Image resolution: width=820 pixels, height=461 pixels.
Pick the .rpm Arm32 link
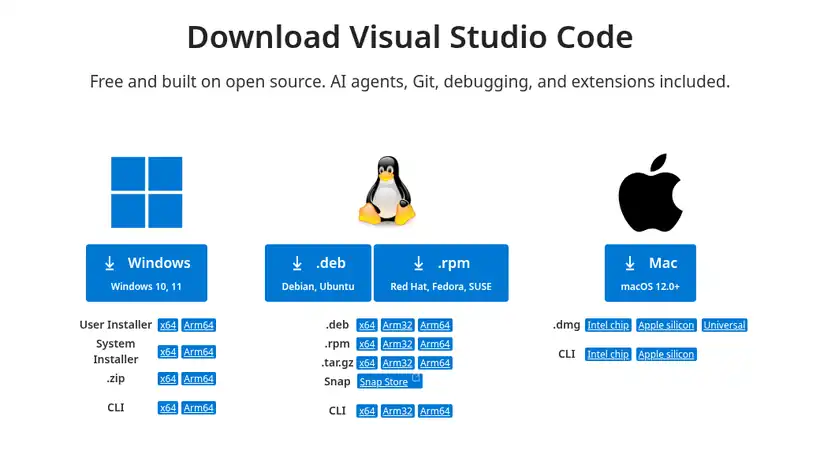tap(397, 344)
